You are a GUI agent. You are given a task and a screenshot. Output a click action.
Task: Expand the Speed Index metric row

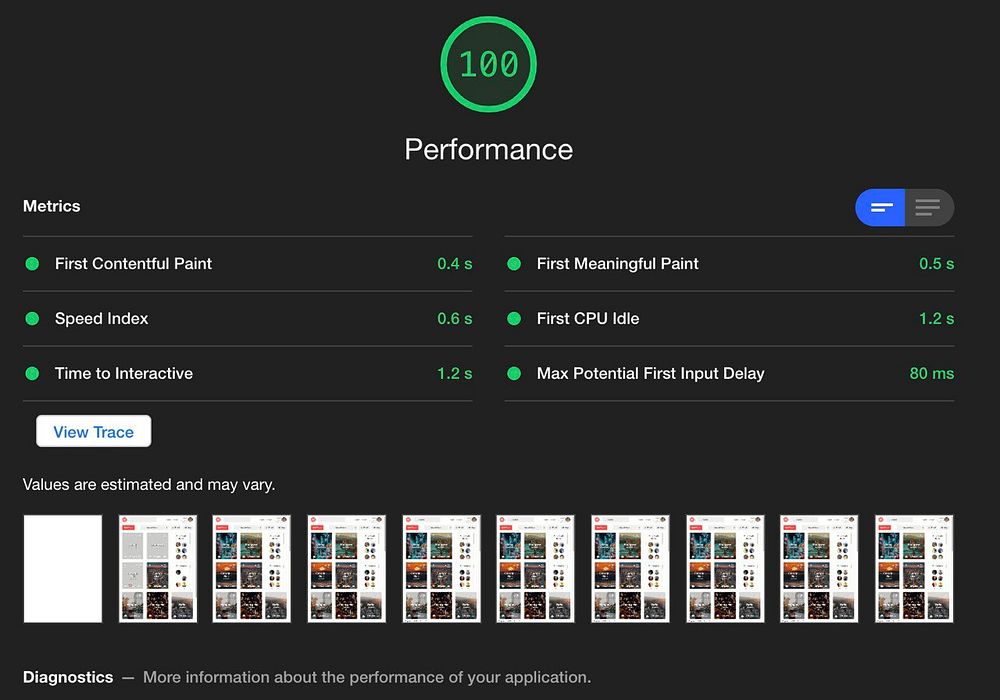[x=247, y=319]
